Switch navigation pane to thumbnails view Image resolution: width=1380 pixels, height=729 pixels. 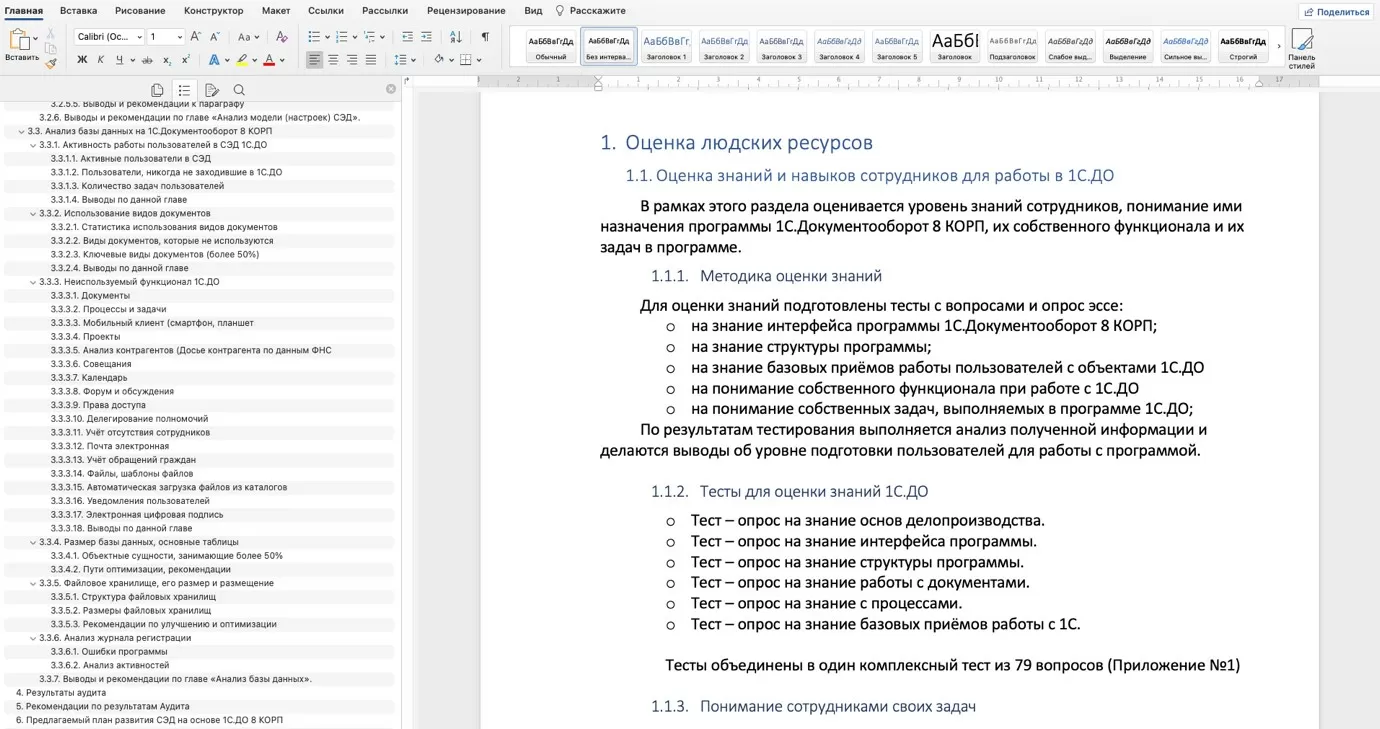coord(157,90)
